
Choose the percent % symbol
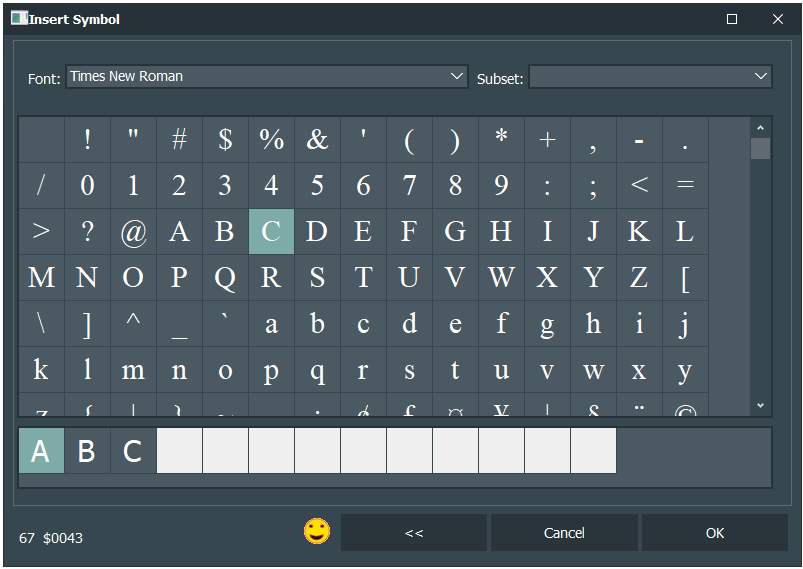[271, 139]
